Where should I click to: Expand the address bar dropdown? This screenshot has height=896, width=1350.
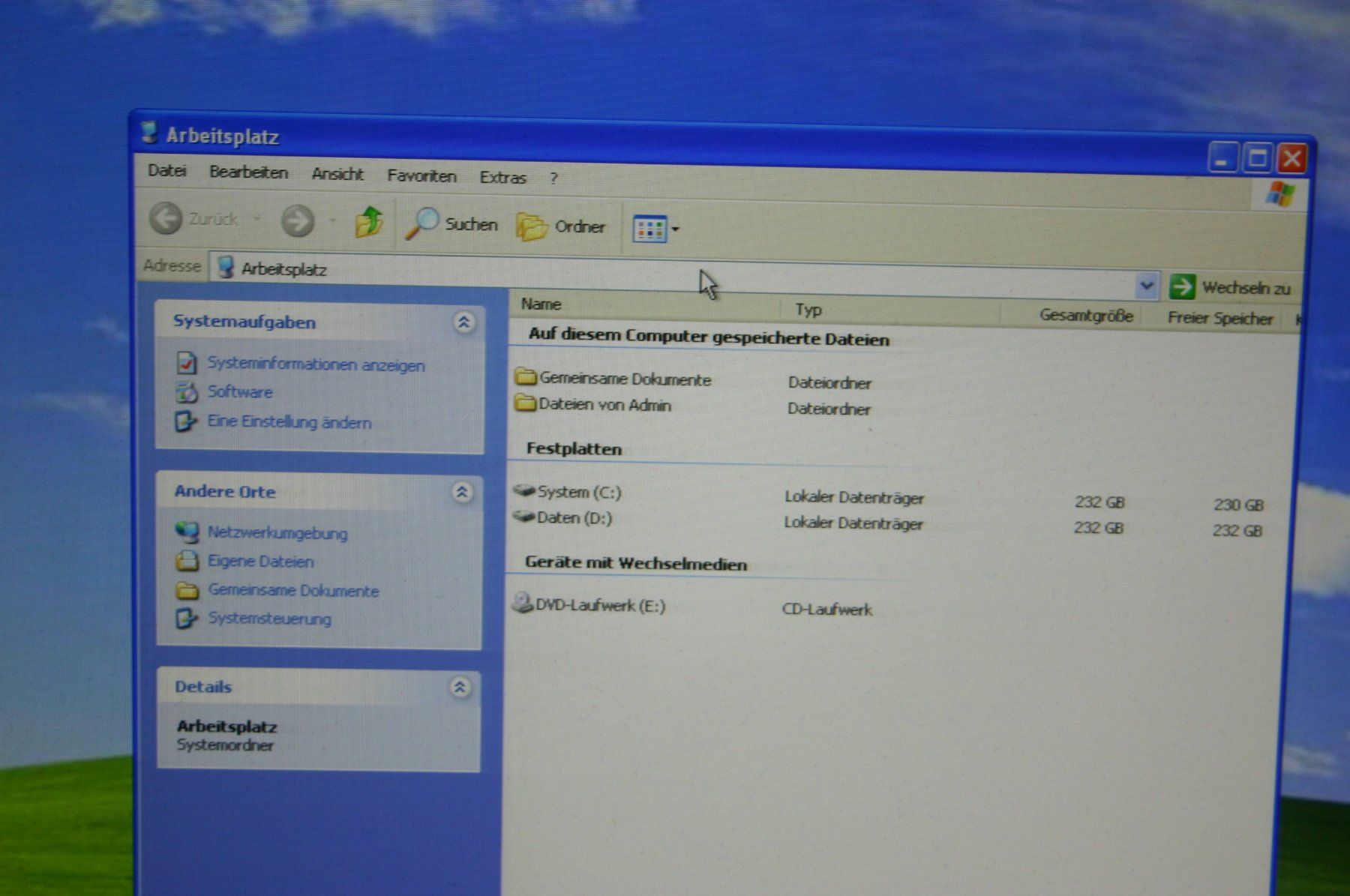[1145, 286]
